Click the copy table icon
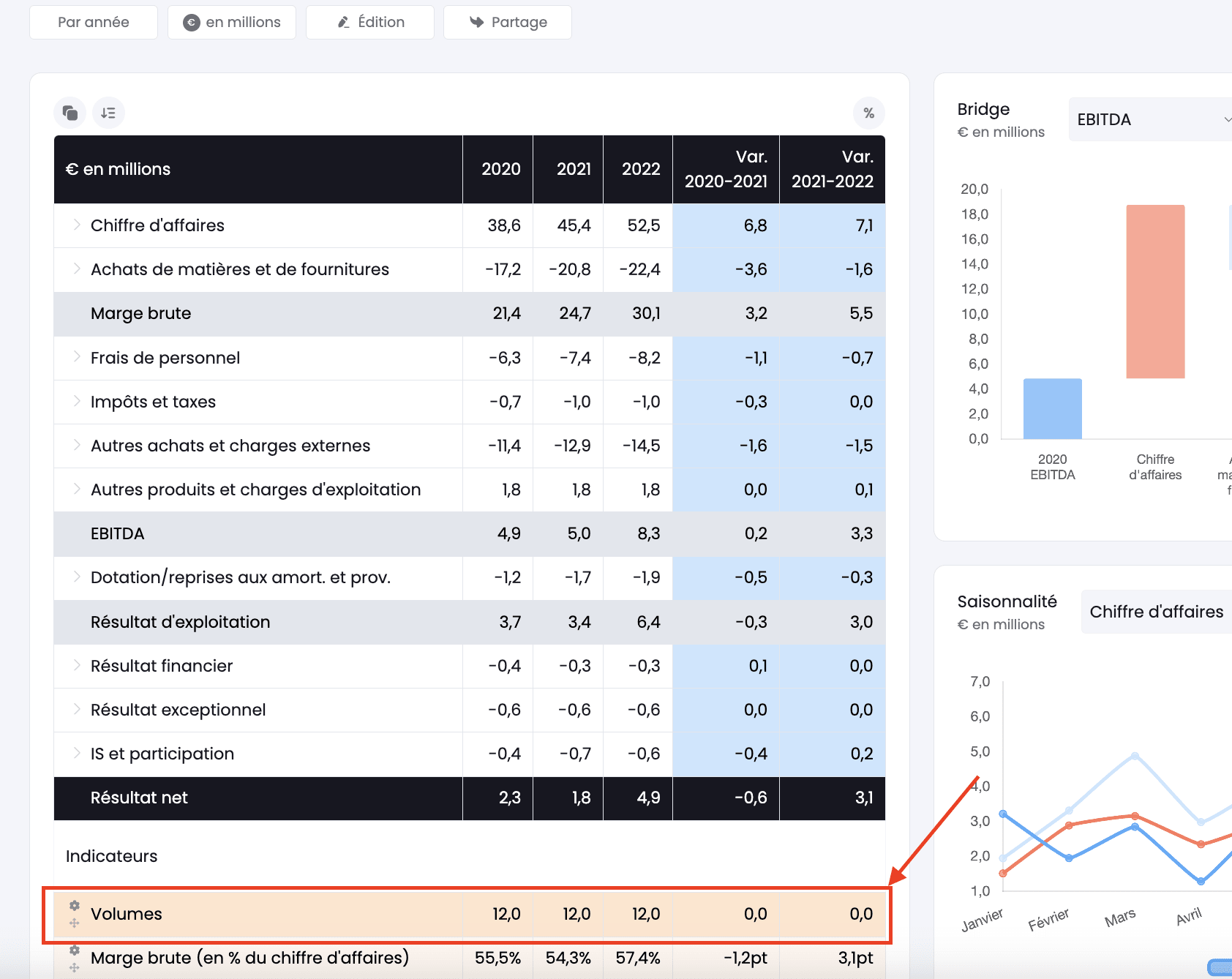This screenshot has height=979, width=1232. pos(70,113)
